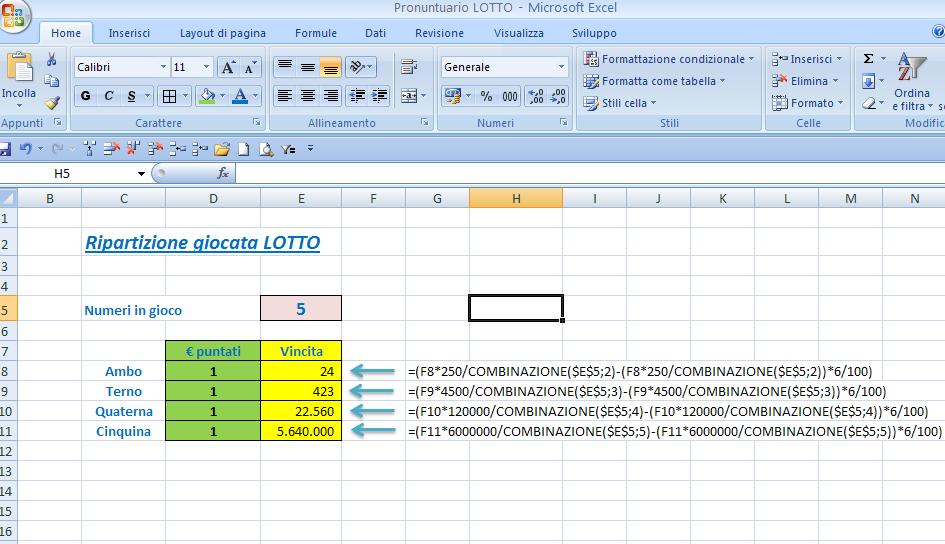The width and height of the screenshot is (945, 544).
Task: Click the filter funnel icon in quick access toolbar
Action: 288,149
